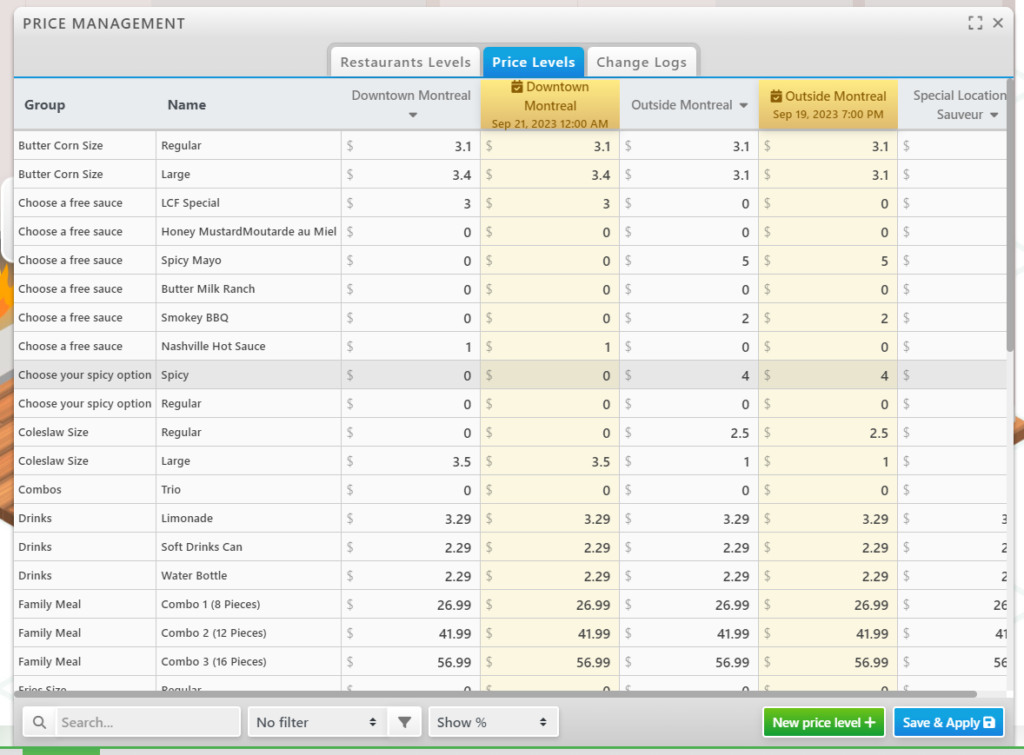This screenshot has width=1024, height=755.
Task: Close the Price Management dialog
Action: [x=998, y=23]
